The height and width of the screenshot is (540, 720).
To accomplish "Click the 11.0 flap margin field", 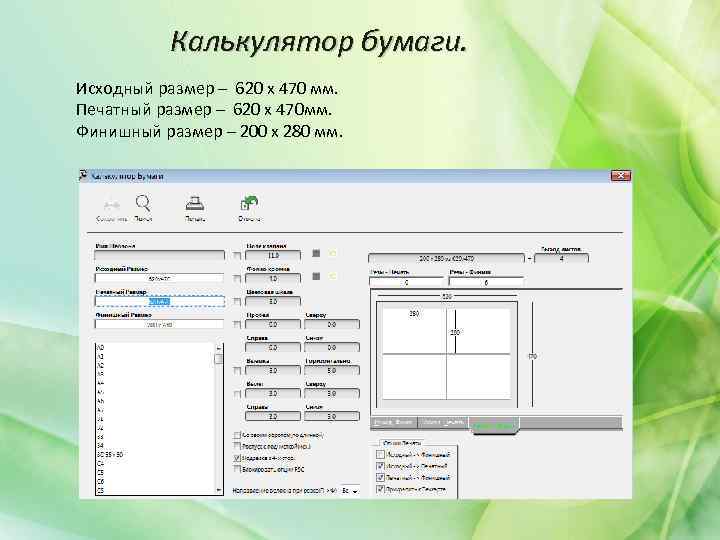I will click(x=273, y=255).
